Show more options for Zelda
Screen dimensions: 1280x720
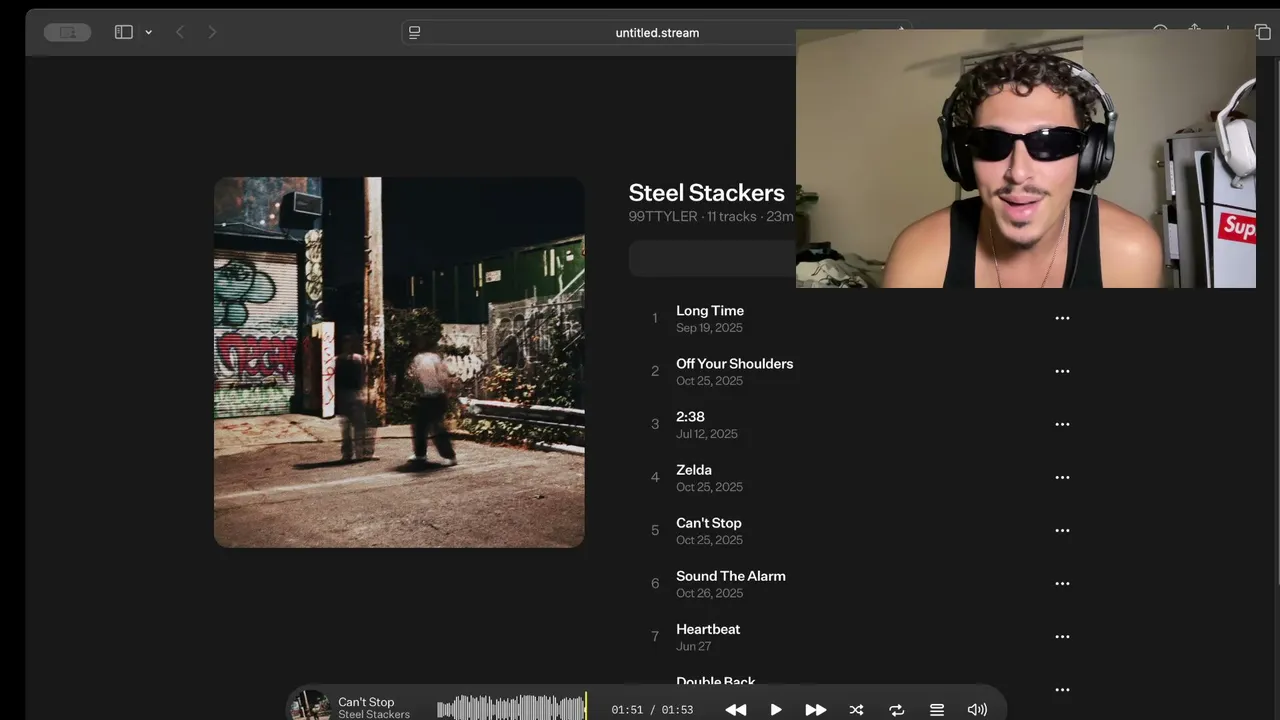coord(1062,477)
